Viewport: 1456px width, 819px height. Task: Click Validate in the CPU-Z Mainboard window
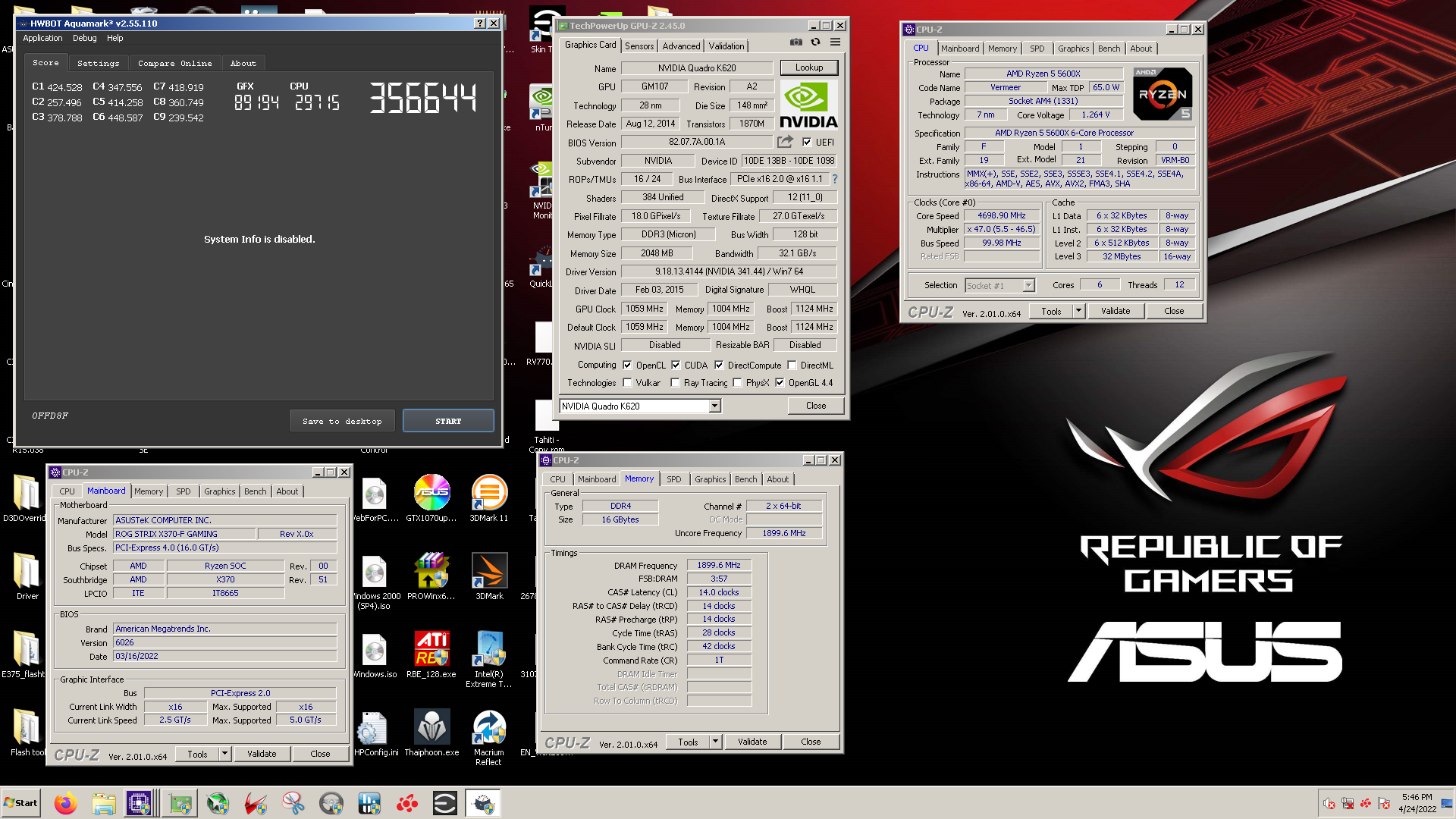tap(262, 754)
